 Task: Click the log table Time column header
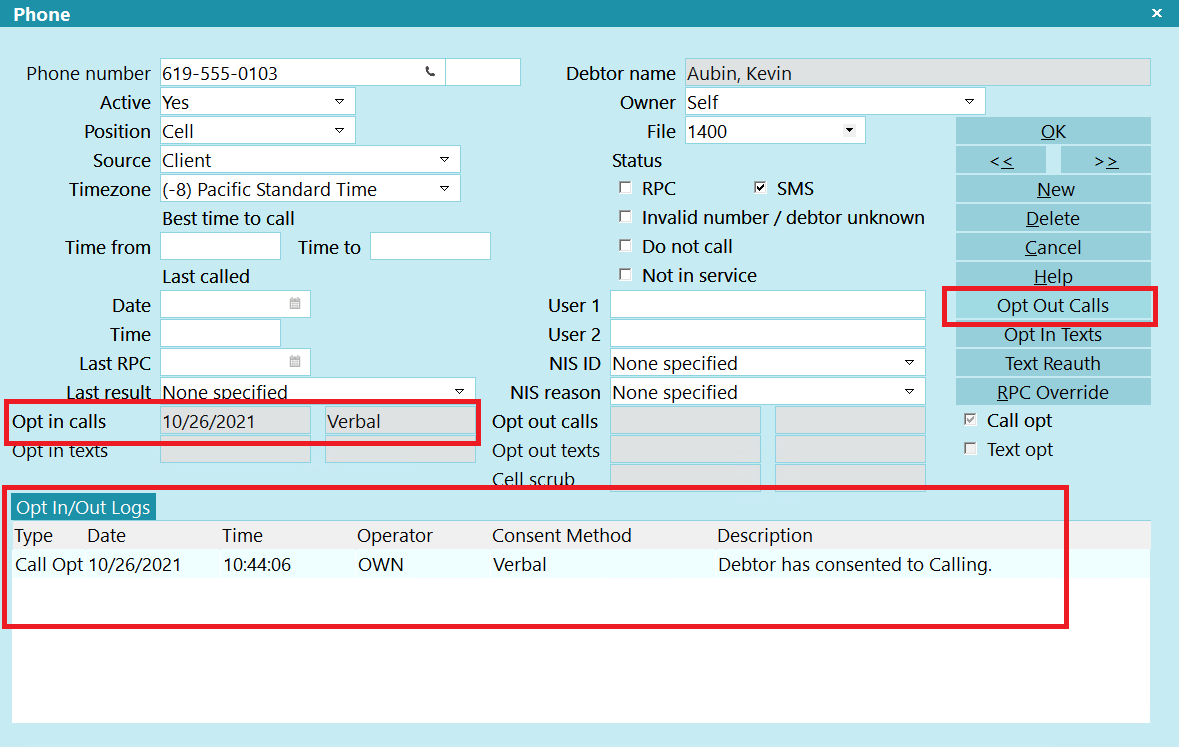pyautogui.click(x=242, y=536)
